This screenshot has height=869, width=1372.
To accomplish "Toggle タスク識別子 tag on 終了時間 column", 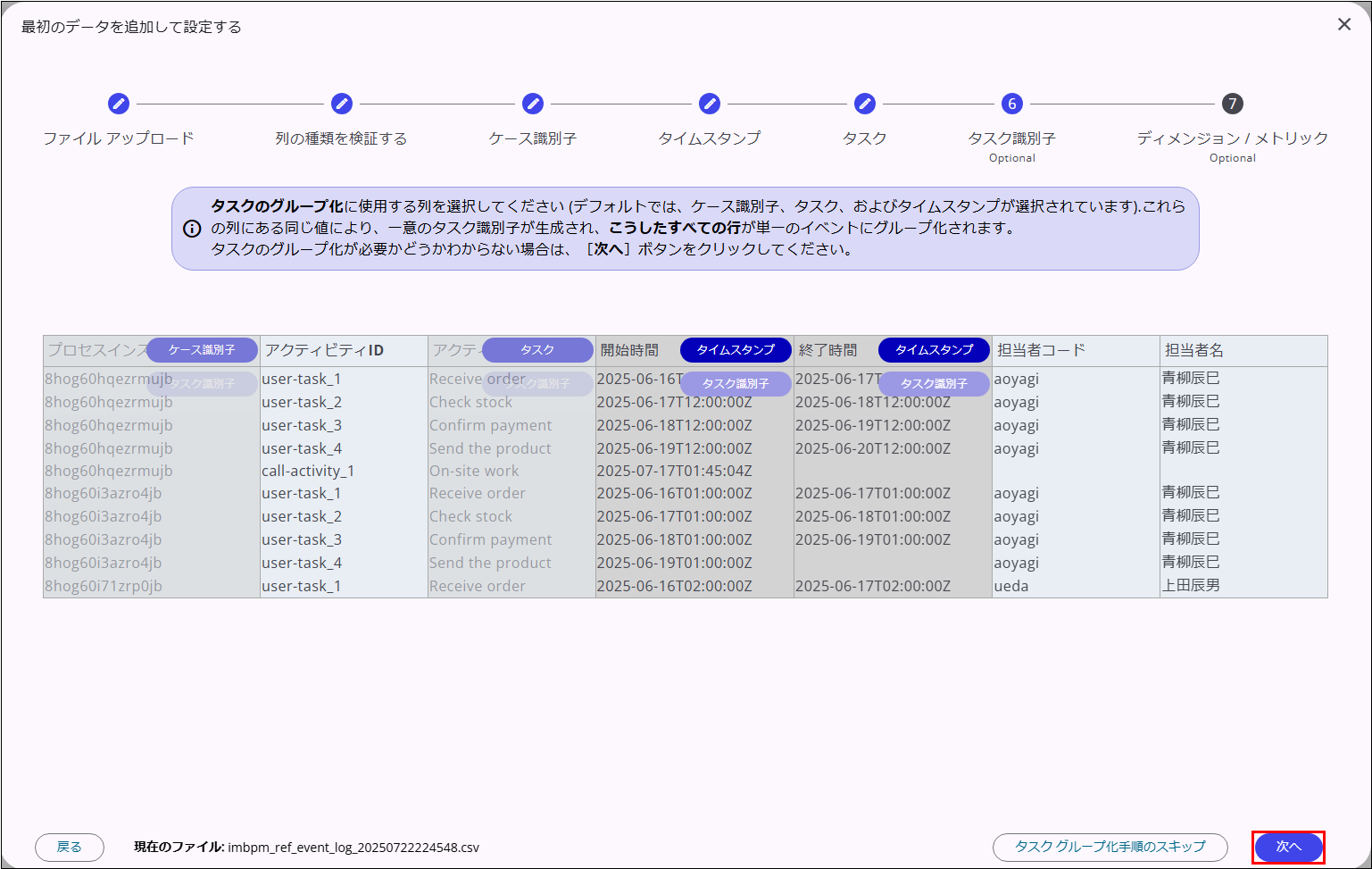I will (x=934, y=384).
